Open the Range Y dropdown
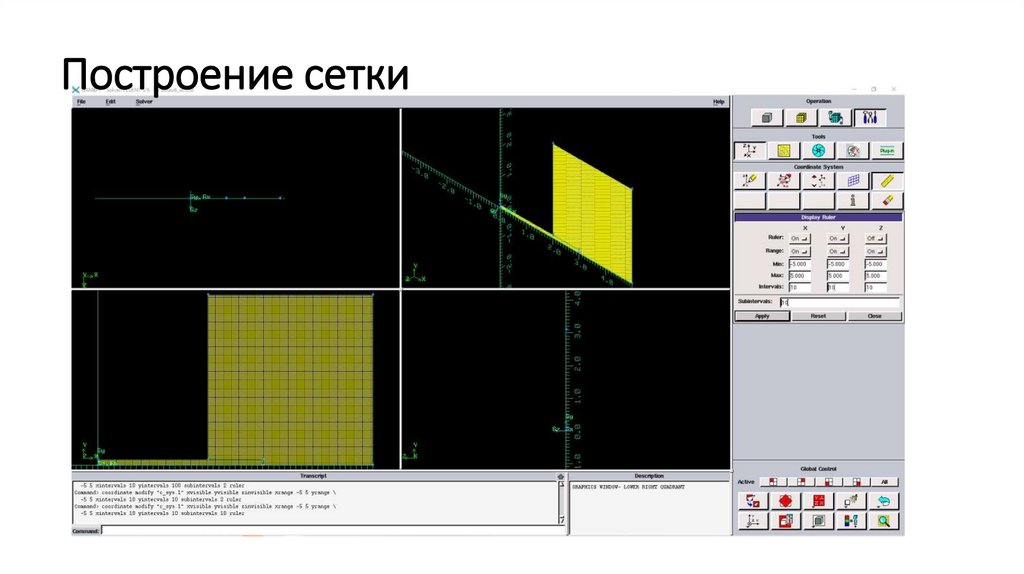The width and height of the screenshot is (1024, 574). coord(837,251)
